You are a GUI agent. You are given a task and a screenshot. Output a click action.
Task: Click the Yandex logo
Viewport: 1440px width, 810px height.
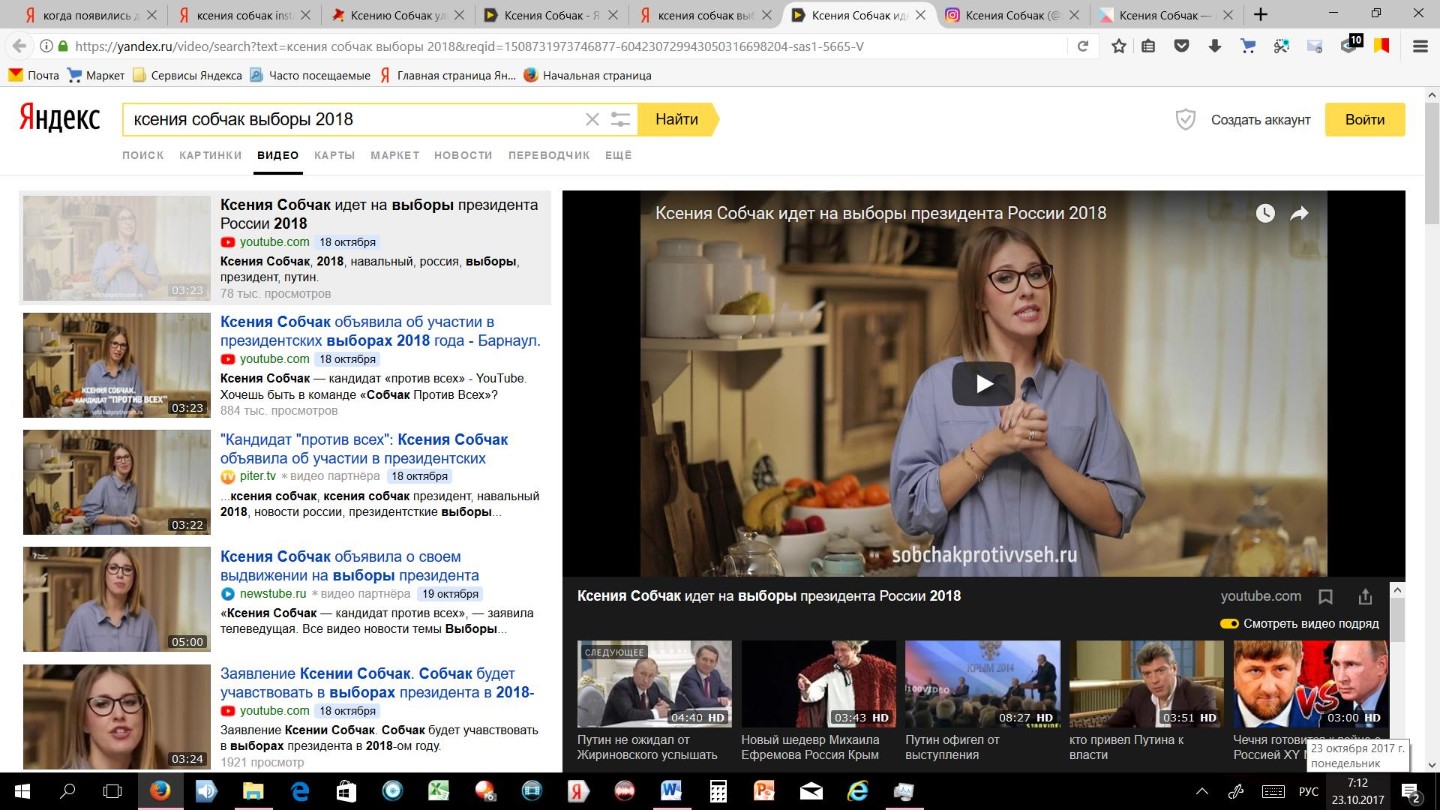click(60, 118)
